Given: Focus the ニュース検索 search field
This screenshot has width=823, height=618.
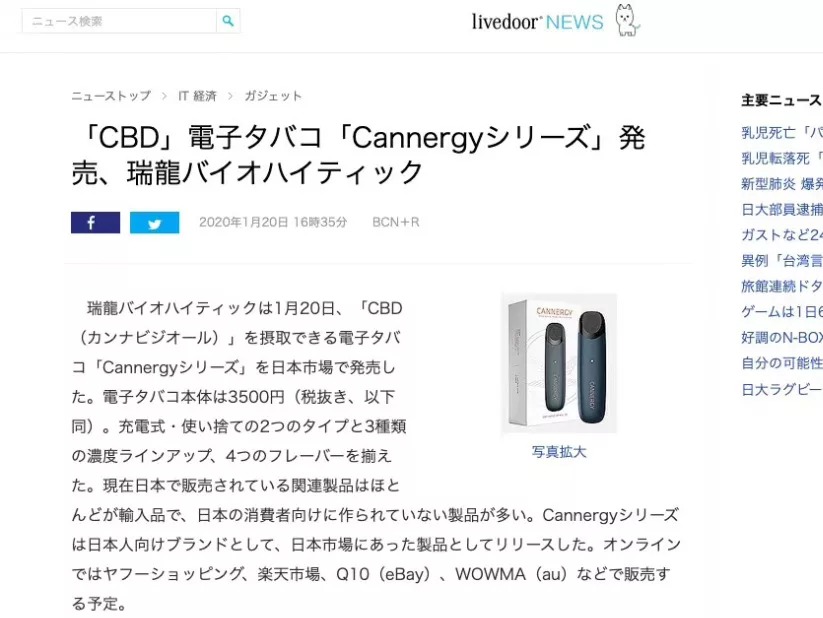Looking at the screenshot, I should pyautogui.click(x=119, y=21).
